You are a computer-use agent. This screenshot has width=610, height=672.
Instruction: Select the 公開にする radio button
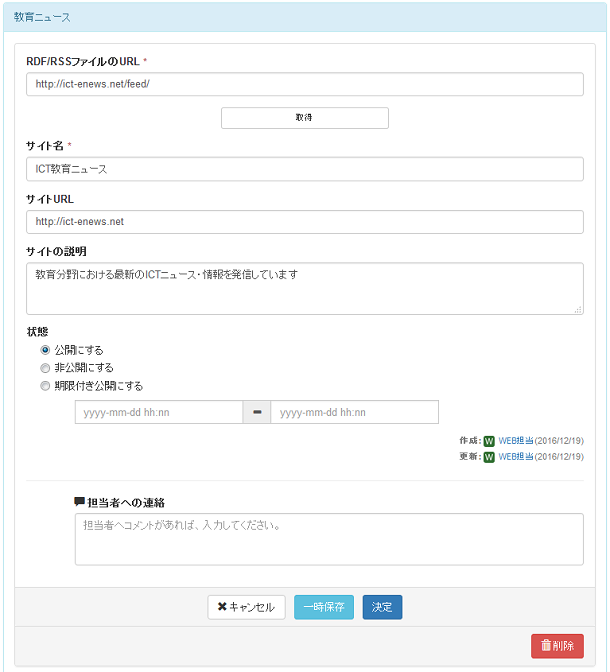click(x=45, y=350)
